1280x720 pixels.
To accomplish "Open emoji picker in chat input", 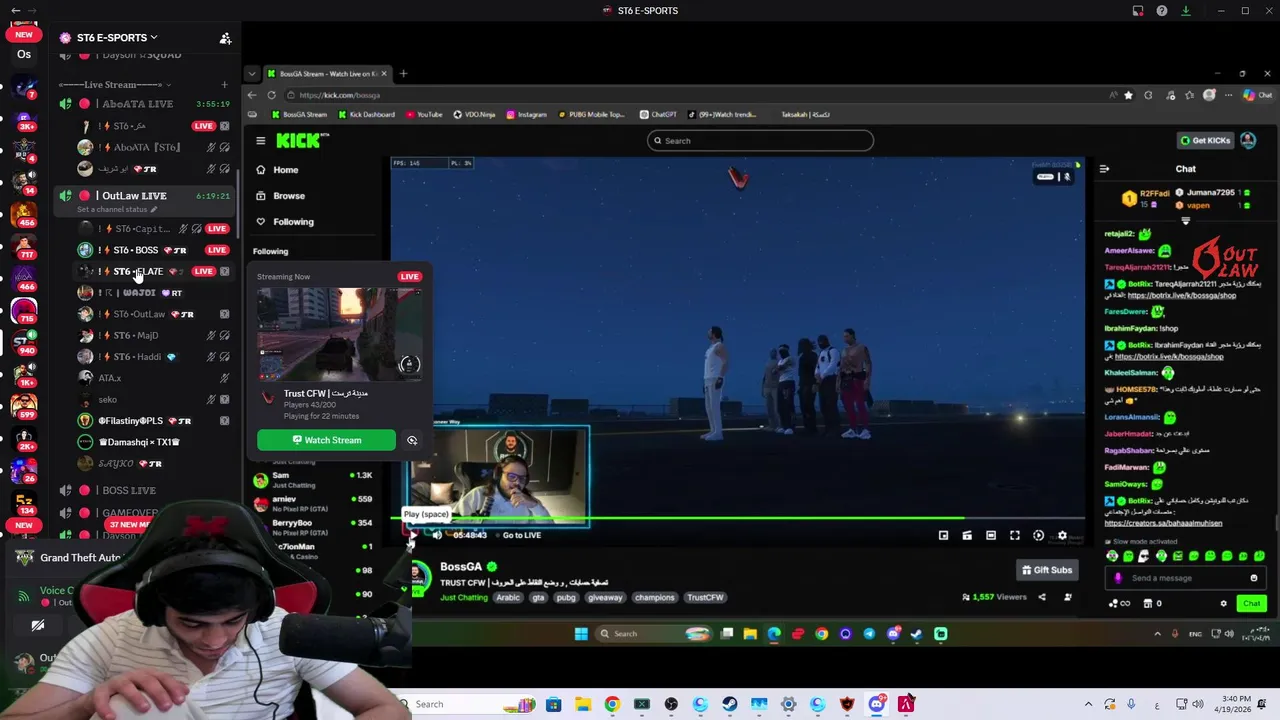I will [1253, 578].
